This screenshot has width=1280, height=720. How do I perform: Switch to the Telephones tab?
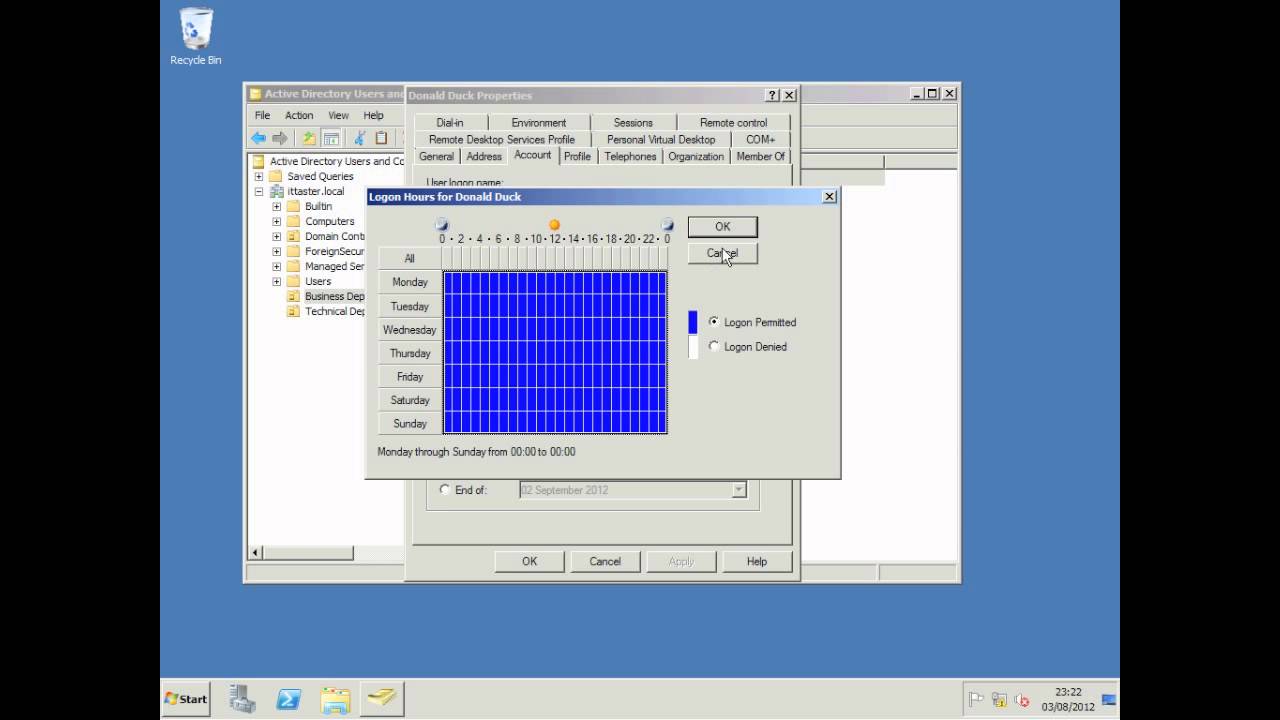coord(630,156)
